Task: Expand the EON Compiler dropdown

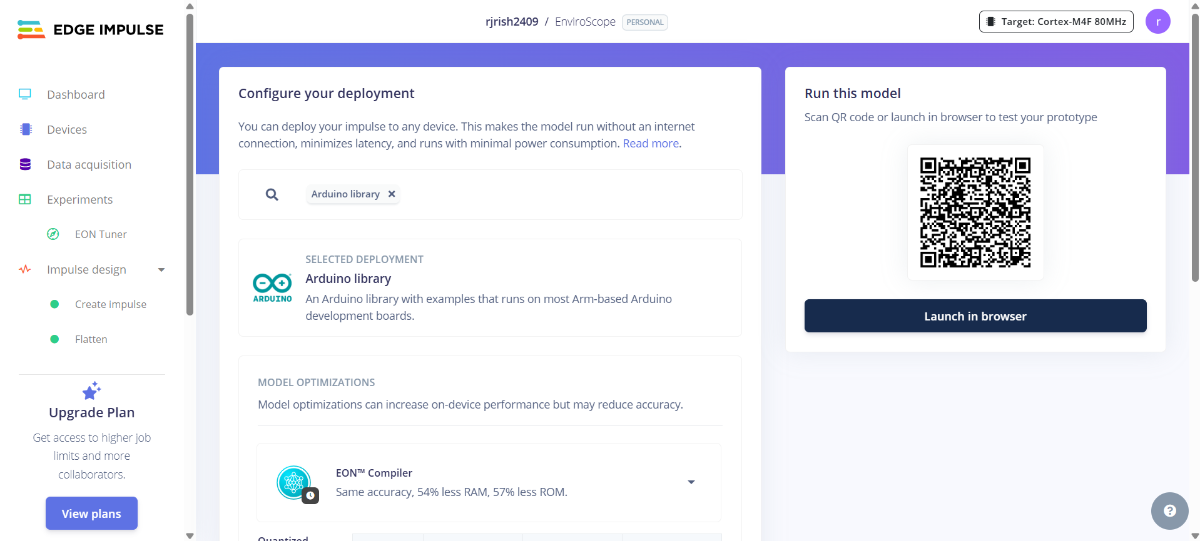Action: tap(690, 482)
